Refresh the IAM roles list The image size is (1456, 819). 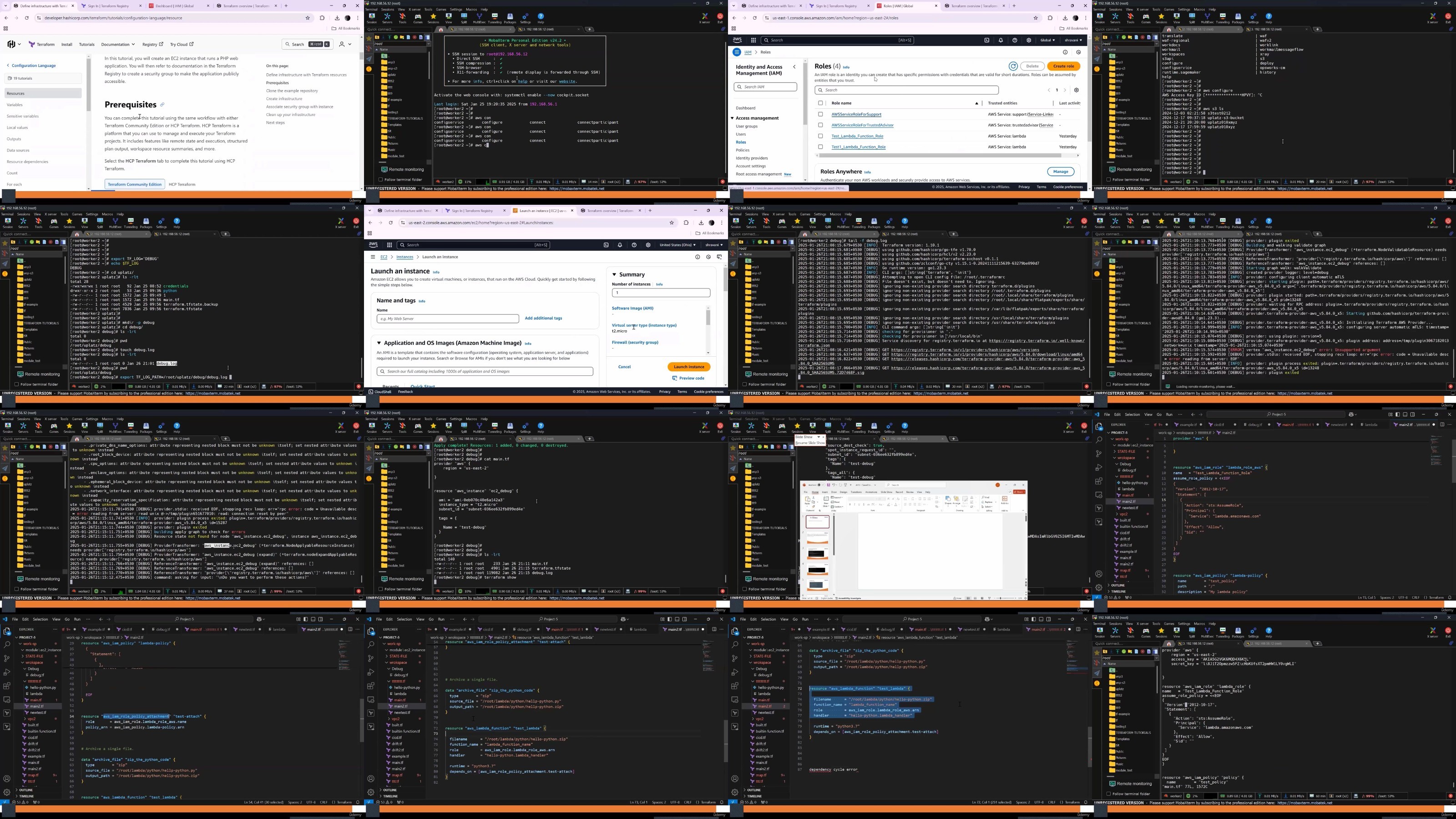[x=1013, y=66]
